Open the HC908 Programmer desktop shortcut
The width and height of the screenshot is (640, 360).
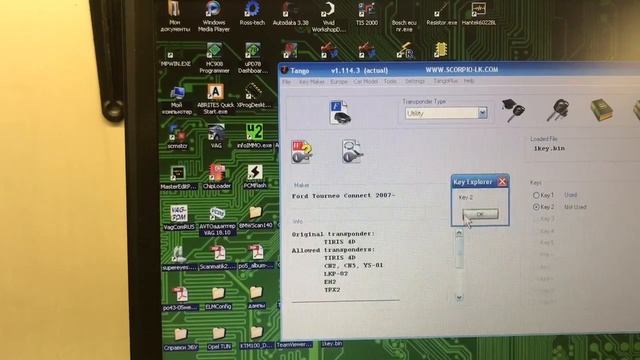[214, 58]
